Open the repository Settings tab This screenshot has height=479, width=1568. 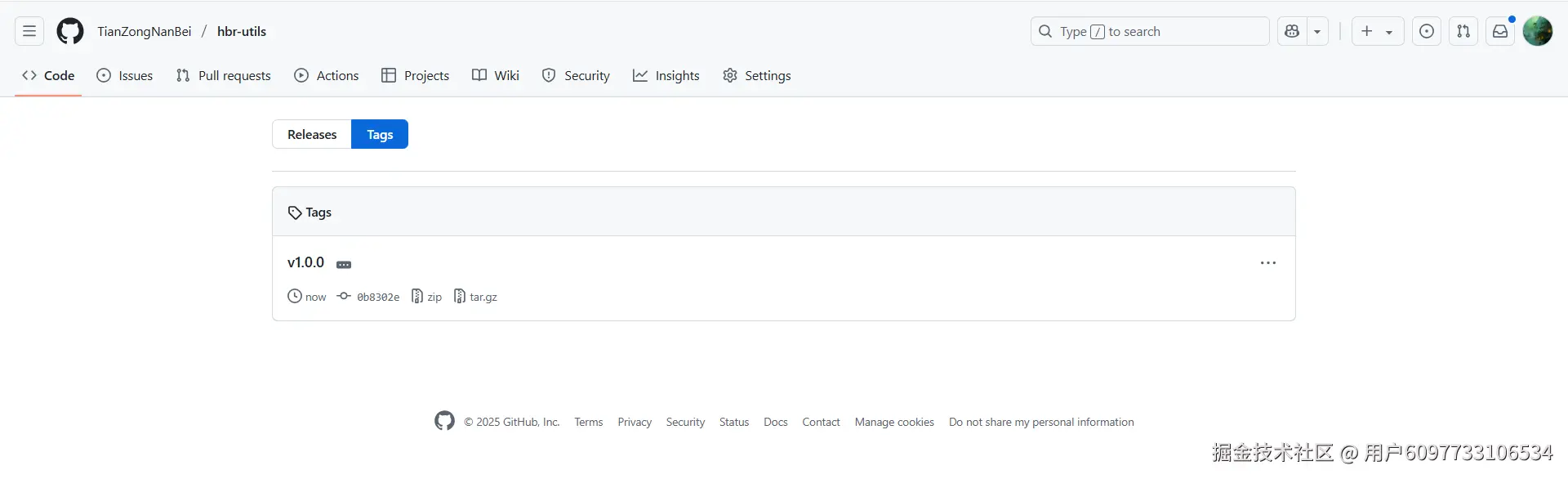[x=757, y=75]
